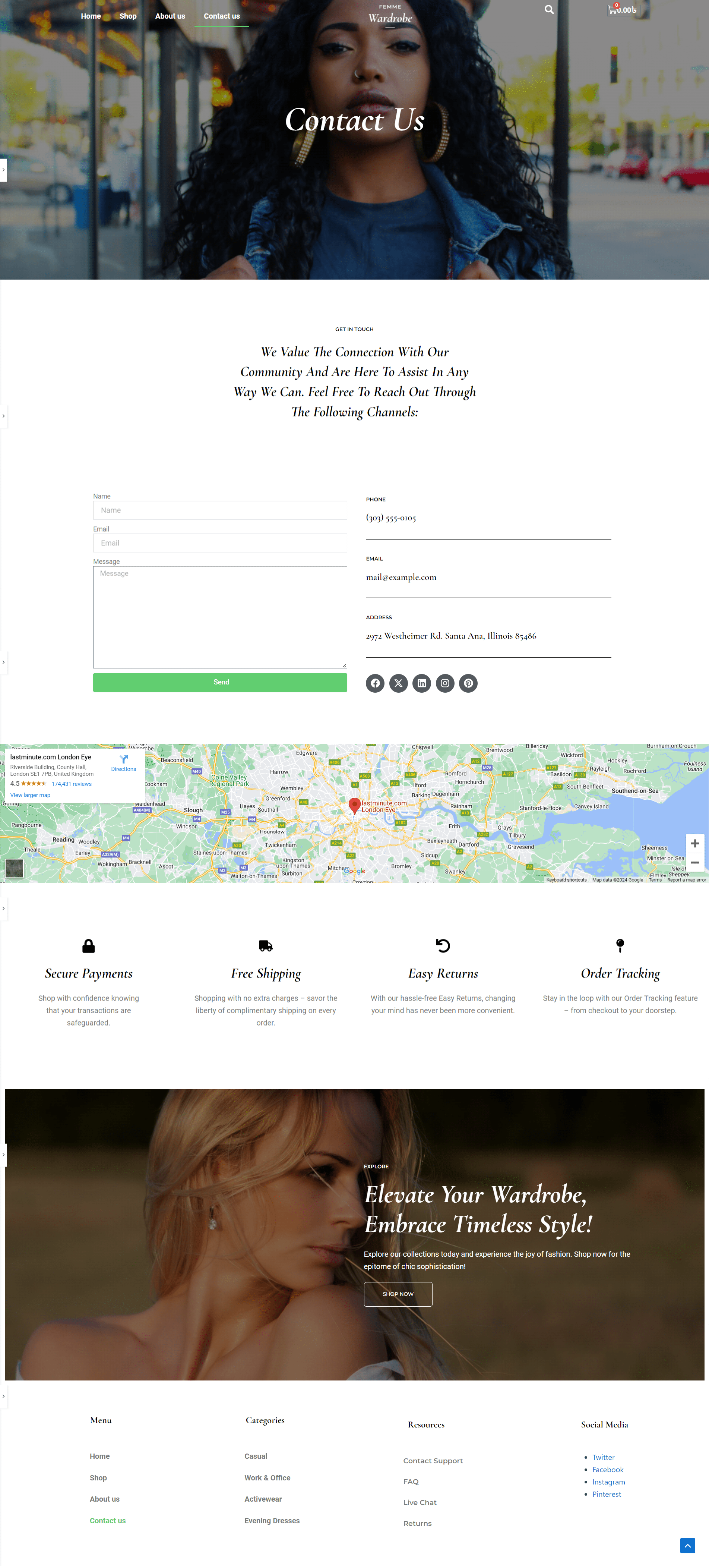
Task: Open the shopping cart icon
Action: tap(613, 10)
